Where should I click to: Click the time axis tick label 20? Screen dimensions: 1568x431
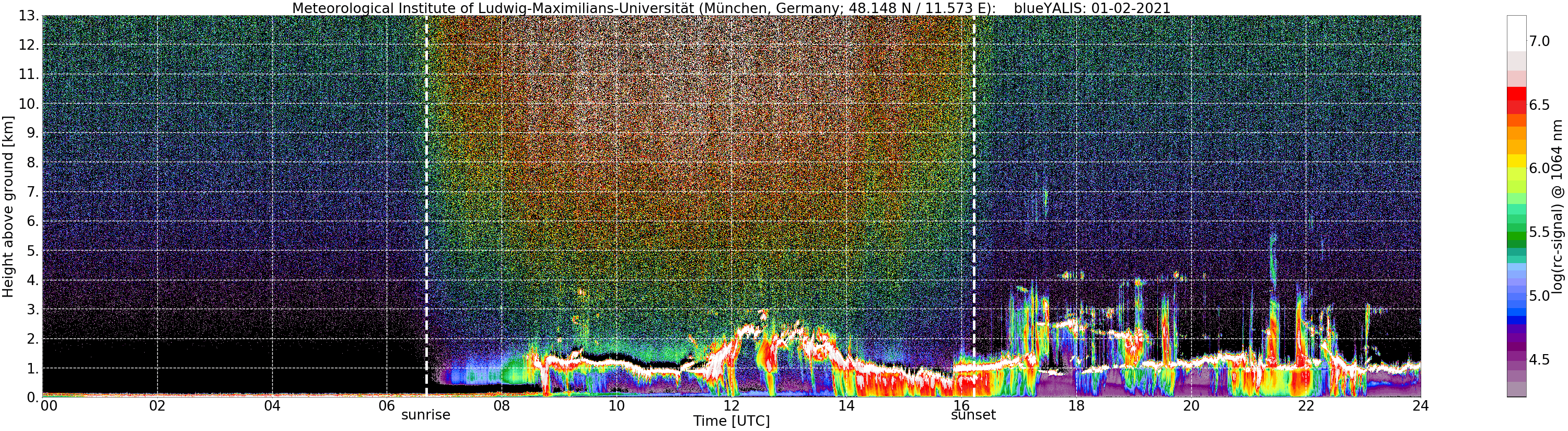[x=1191, y=405]
